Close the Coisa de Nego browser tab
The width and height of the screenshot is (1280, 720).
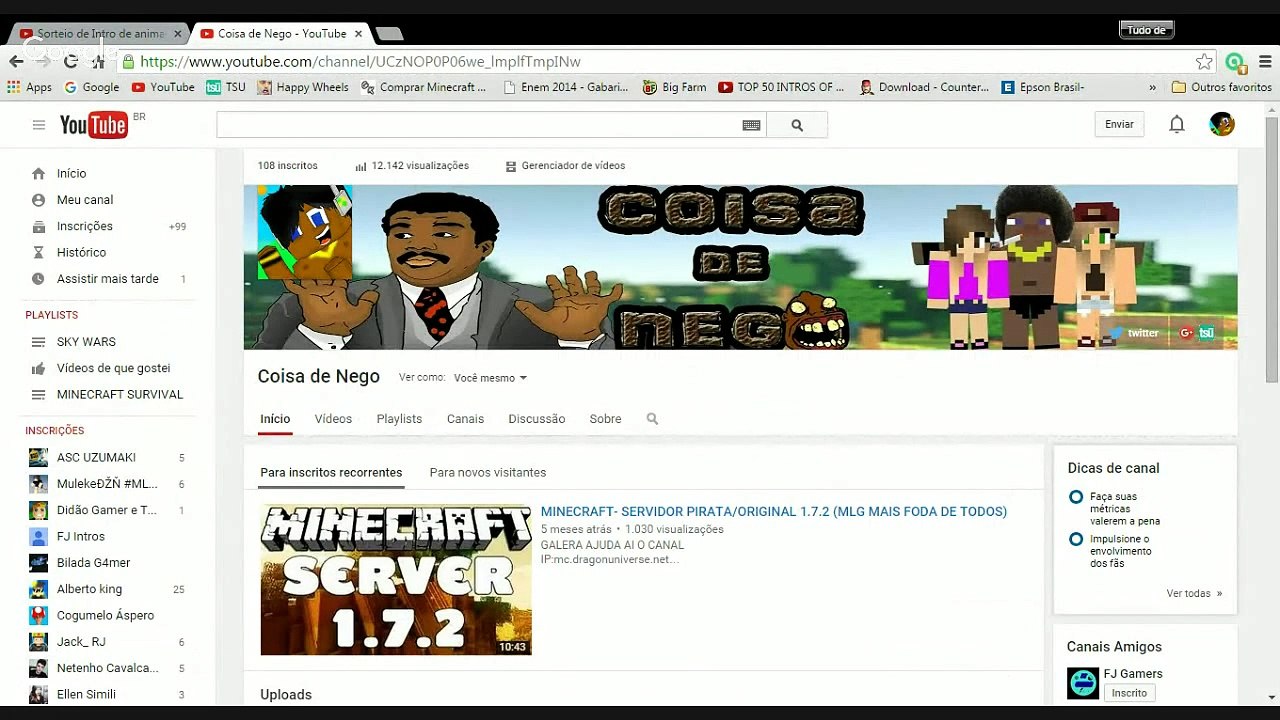pyautogui.click(x=358, y=33)
